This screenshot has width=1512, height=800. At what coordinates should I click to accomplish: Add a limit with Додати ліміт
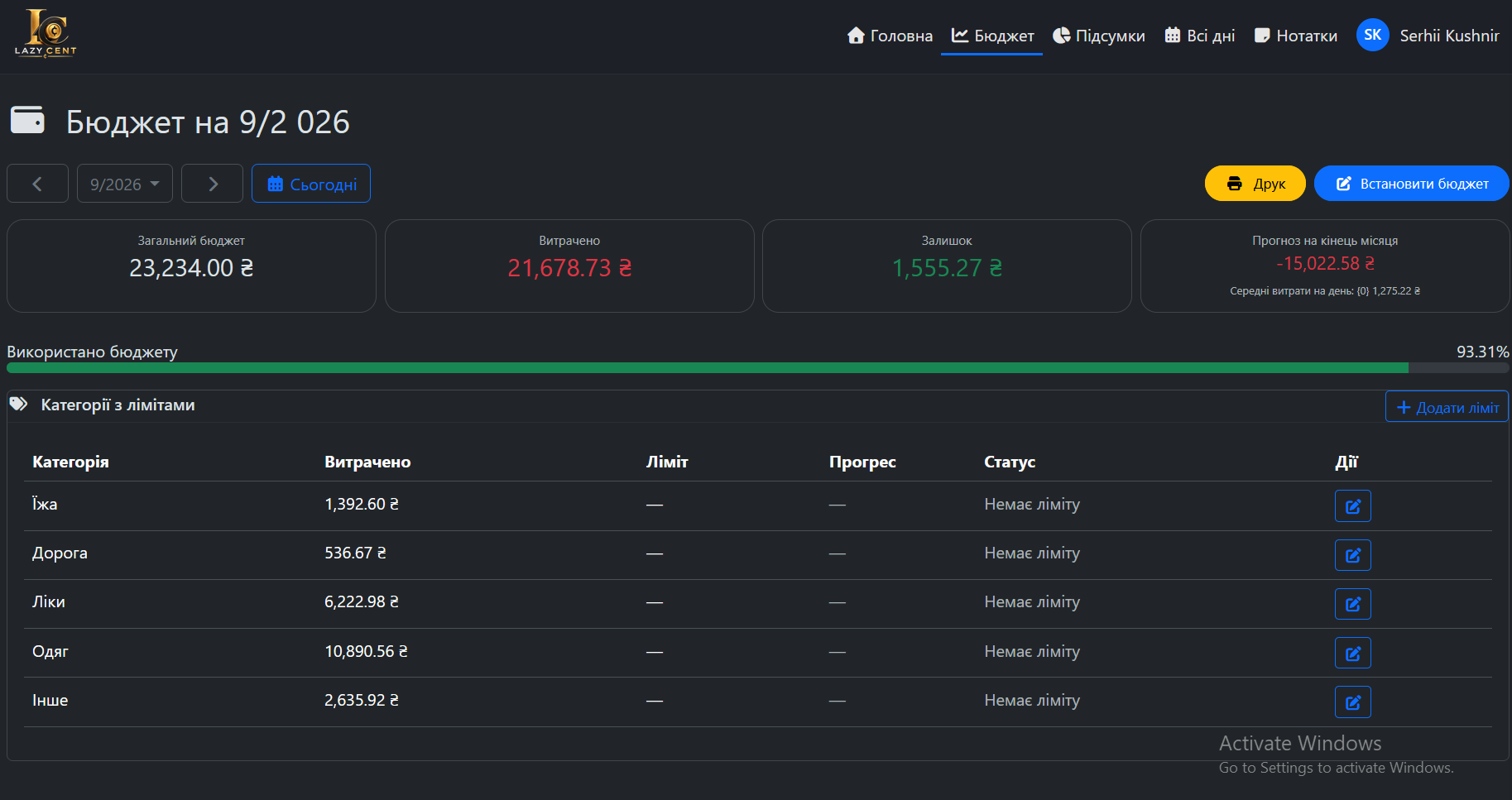click(x=1447, y=407)
